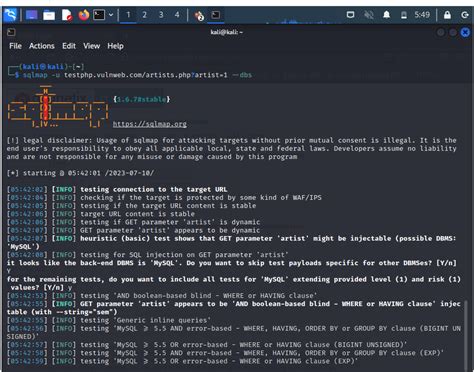Open the file manager from panel
474x372 pixels.
click(49, 15)
